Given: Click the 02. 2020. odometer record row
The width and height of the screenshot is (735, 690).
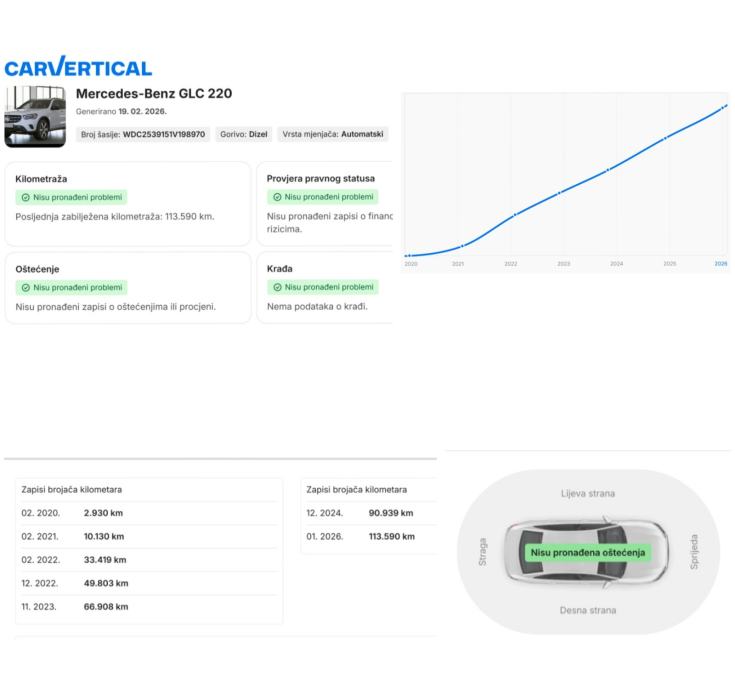Looking at the screenshot, I should pyautogui.click(x=149, y=513).
